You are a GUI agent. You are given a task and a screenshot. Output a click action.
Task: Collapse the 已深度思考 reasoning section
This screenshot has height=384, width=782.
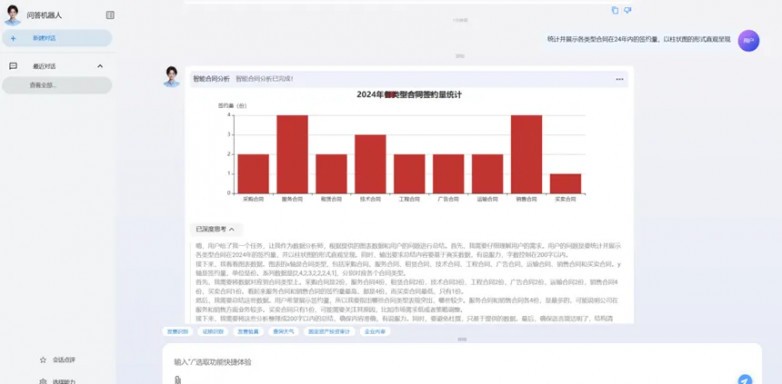point(216,229)
